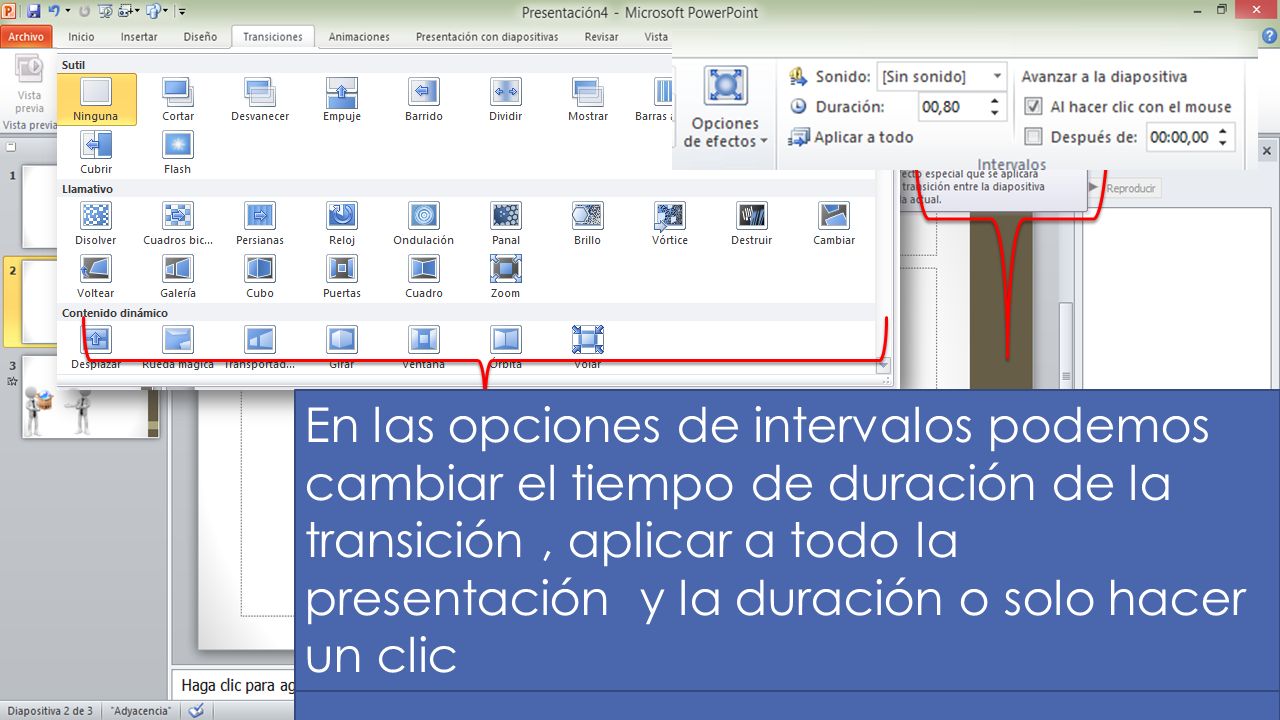Apply the Cubo transition
The height and width of the screenshot is (720, 1280).
click(260, 276)
